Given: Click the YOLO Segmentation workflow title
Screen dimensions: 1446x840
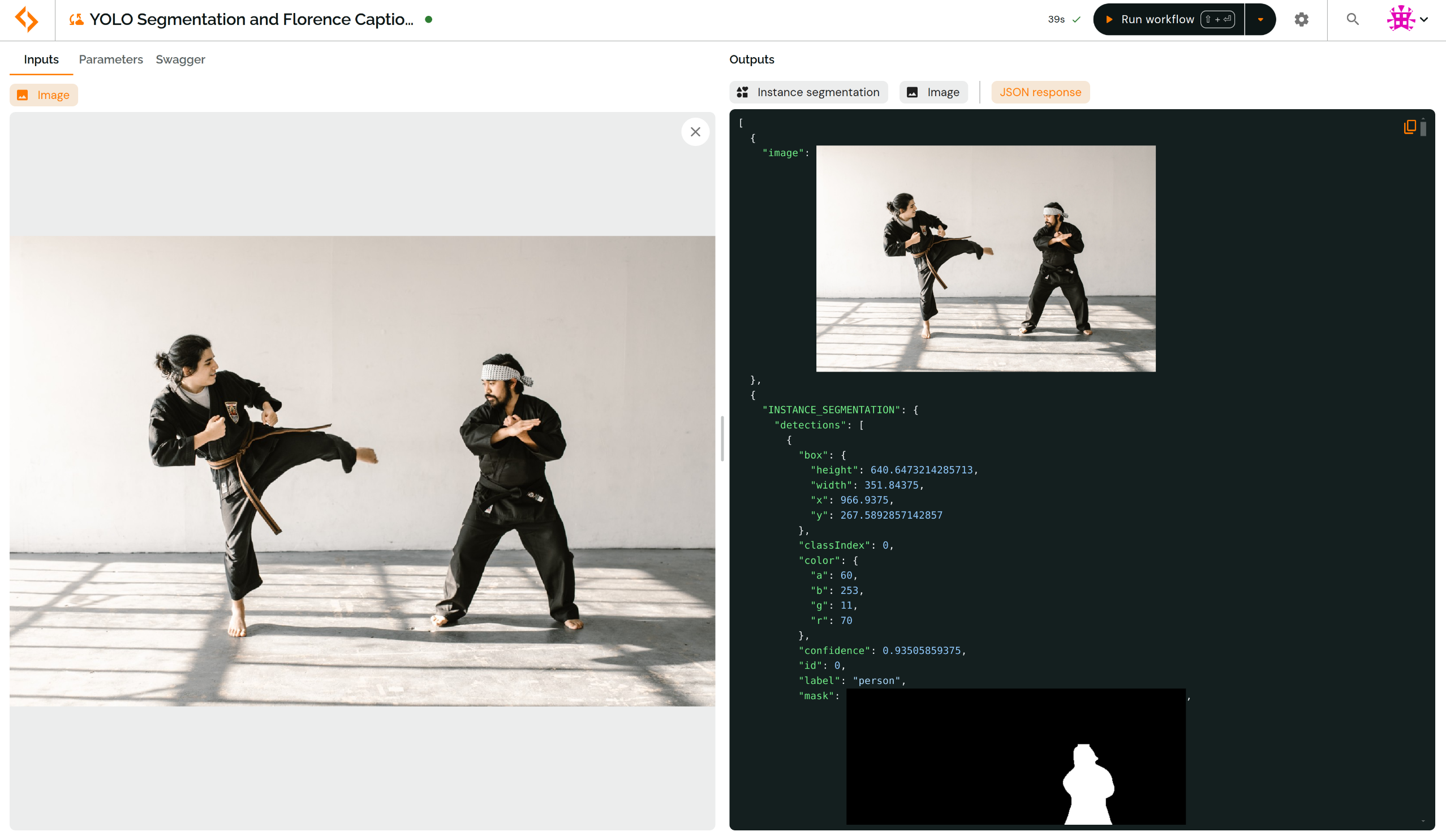Looking at the screenshot, I should [x=251, y=19].
